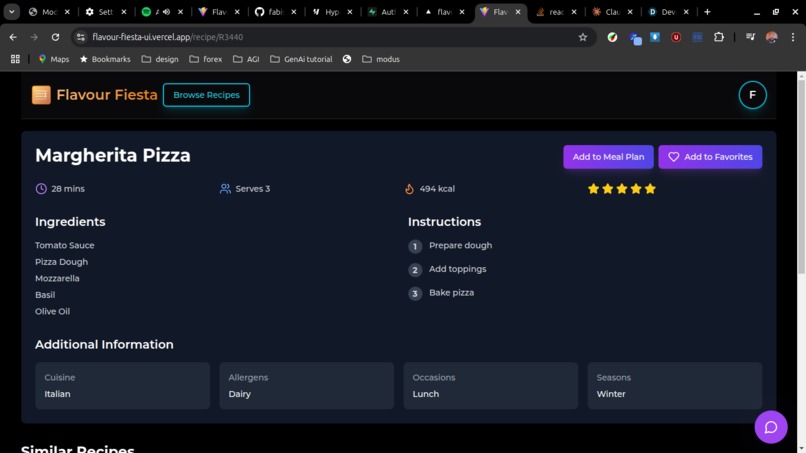
Task: View site information icon in address bar
Action: 81,37
